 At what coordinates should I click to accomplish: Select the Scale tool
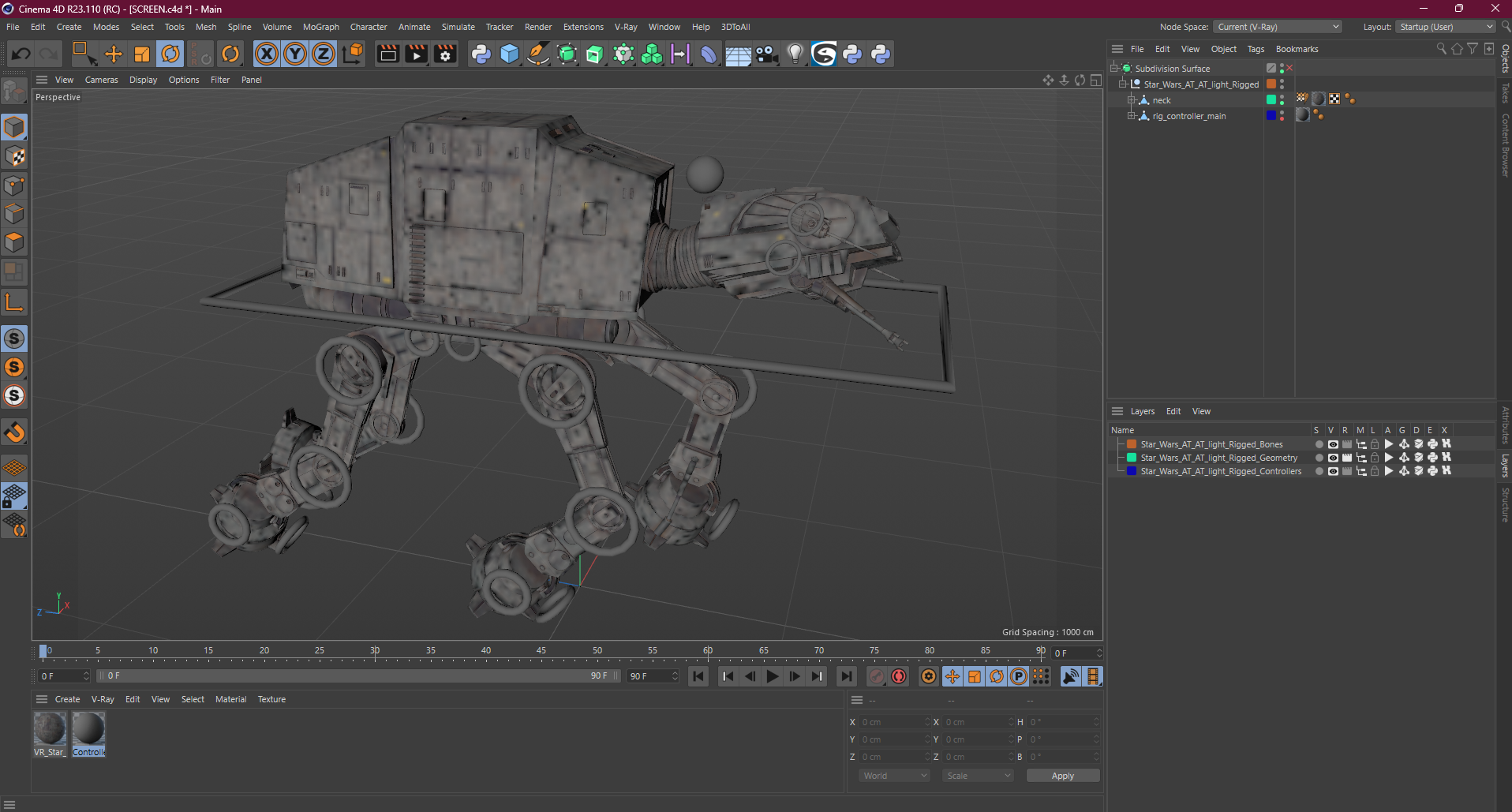click(x=142, y=54)
